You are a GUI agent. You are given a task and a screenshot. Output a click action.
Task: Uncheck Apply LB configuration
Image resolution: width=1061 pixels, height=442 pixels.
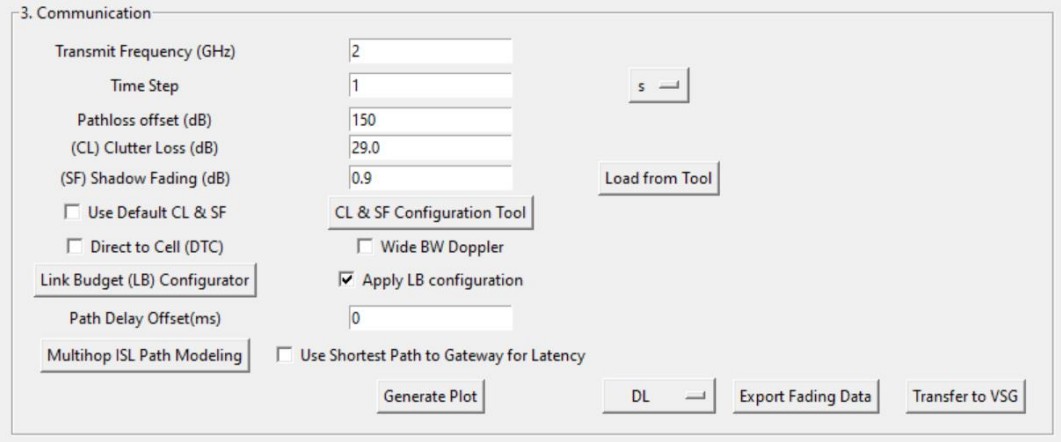346,280
